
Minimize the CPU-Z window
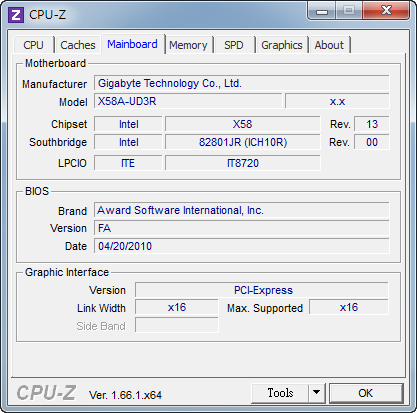322,11
